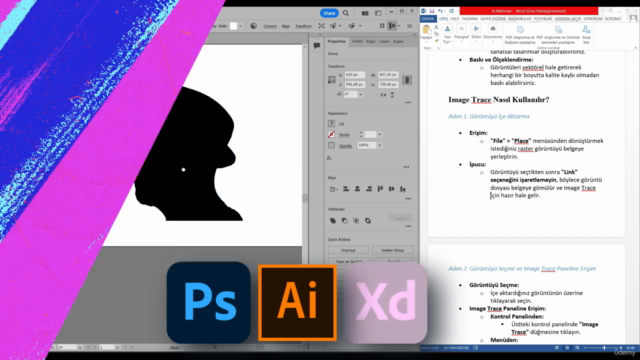This screenshot has height=360, width=640.
Task: Open the Style swatch dropdown arrow
Action: pos(240,26)
